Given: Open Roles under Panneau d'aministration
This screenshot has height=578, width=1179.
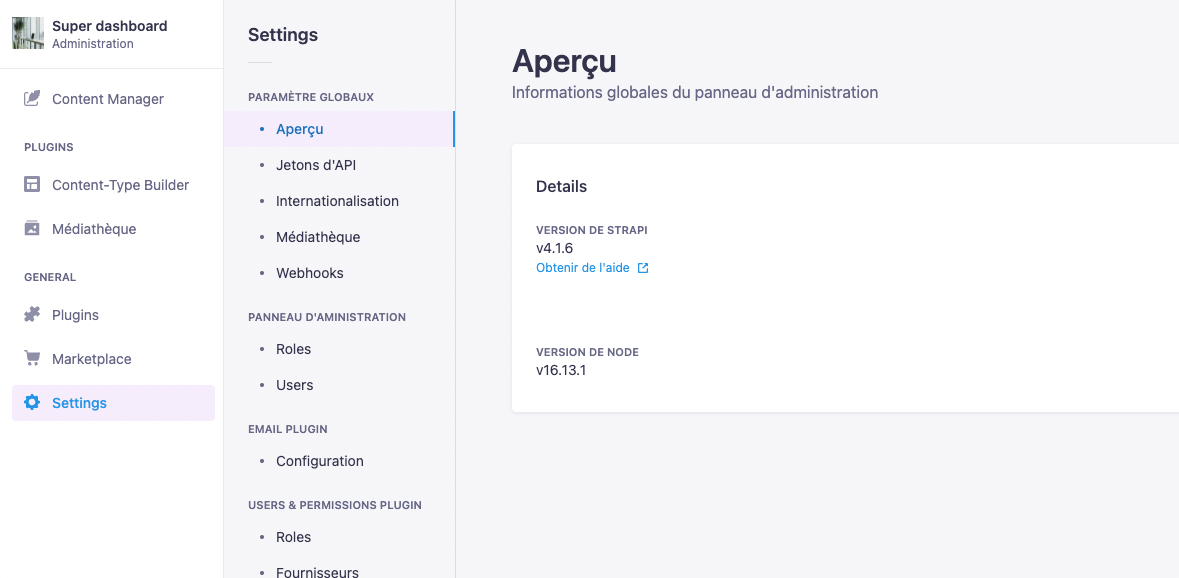Looking at the screenshot, I should (x=293, y=348).
